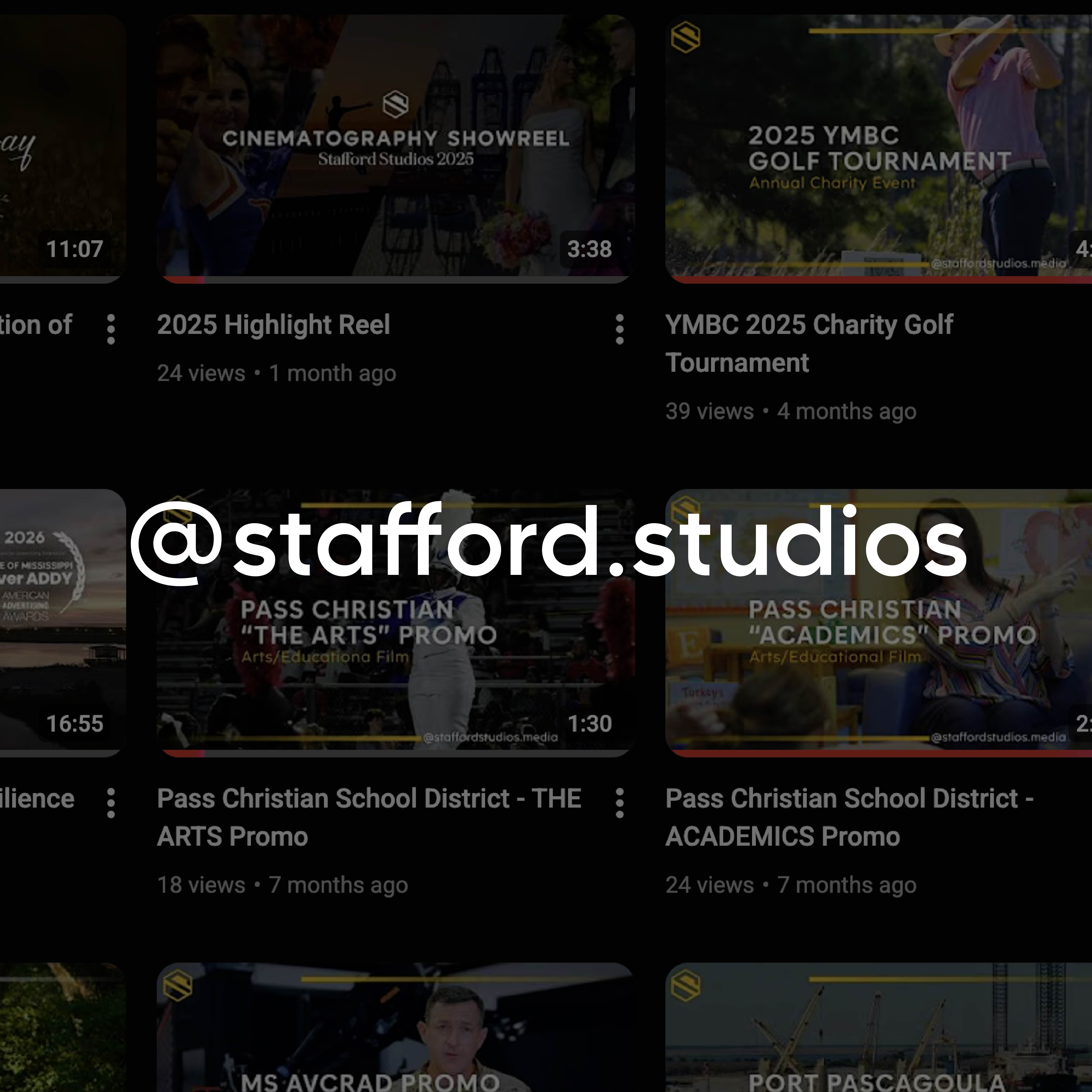Open the 2025 Highlight Reel title link
The width and height of the screenshot is (1092, 1092).
coord(273,325)
